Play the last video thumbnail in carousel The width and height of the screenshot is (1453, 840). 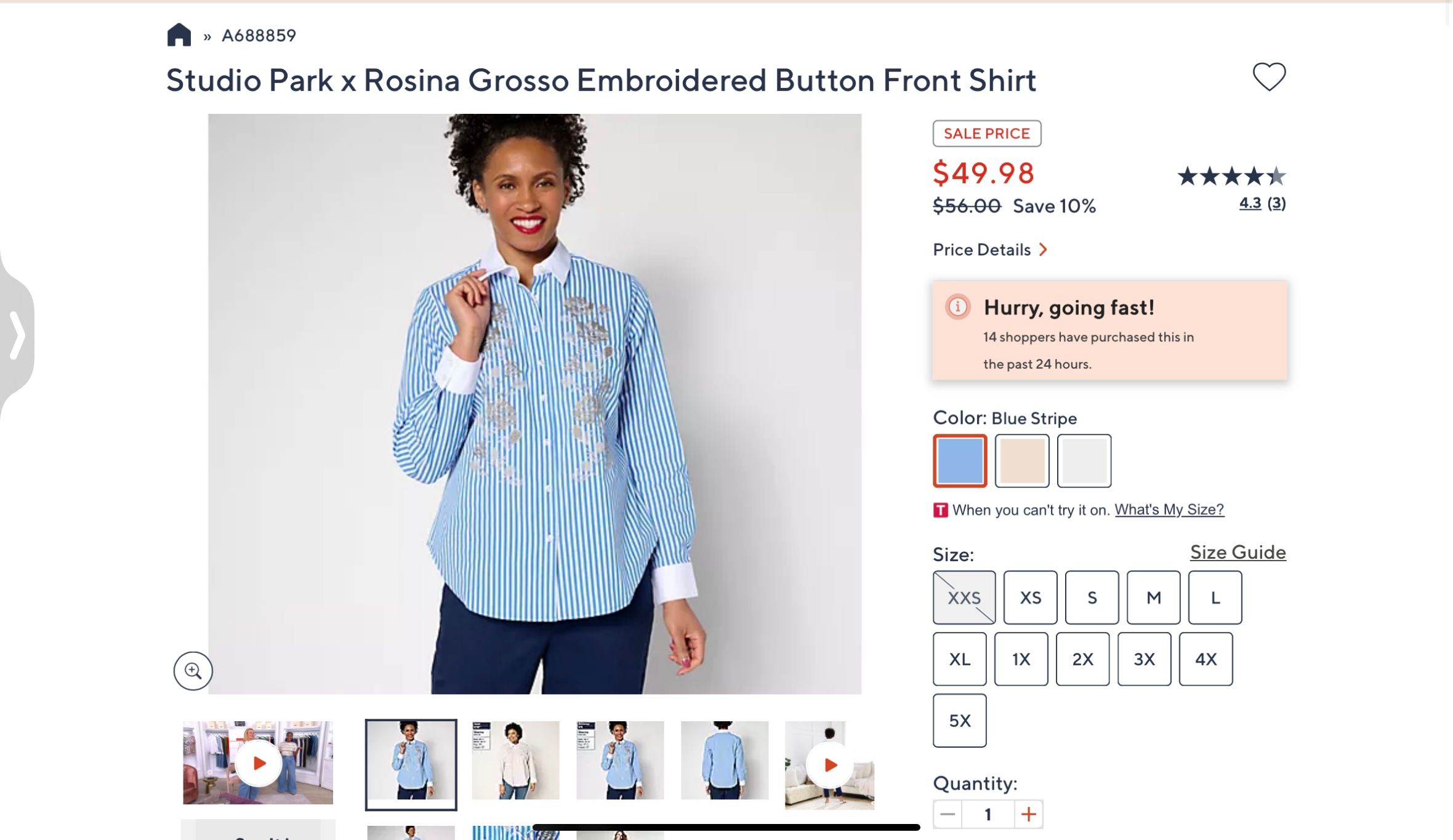(830, 764)
